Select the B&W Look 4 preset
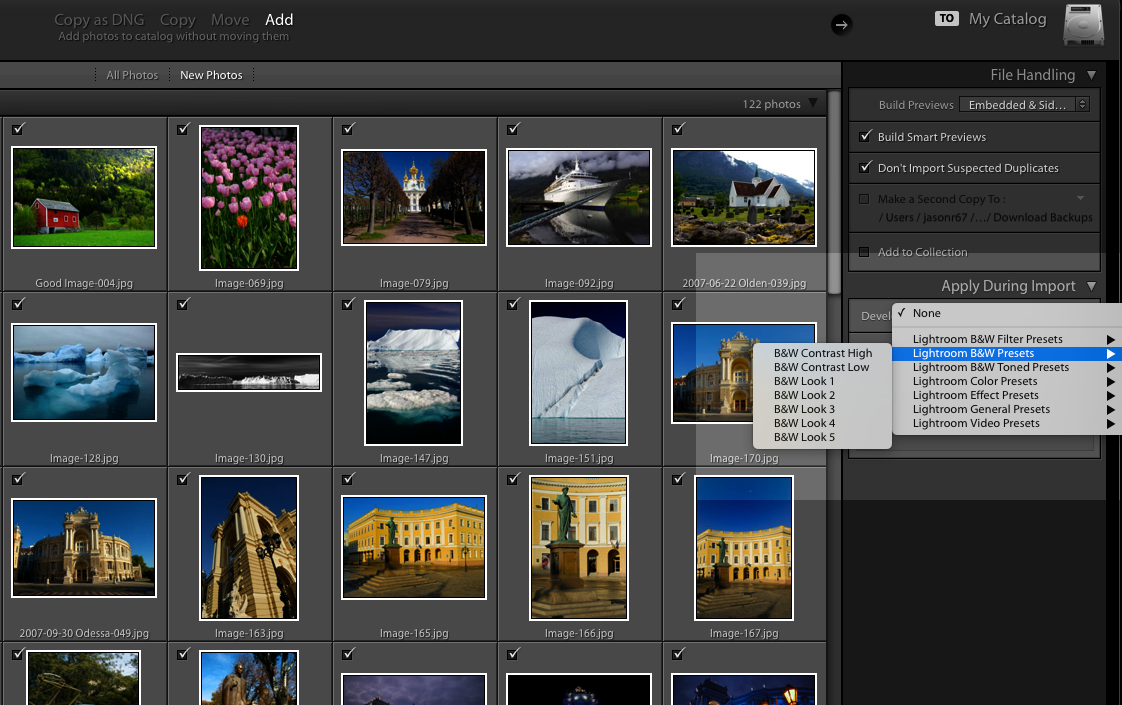Screen dimensions: 1122x705 [823, 423]
